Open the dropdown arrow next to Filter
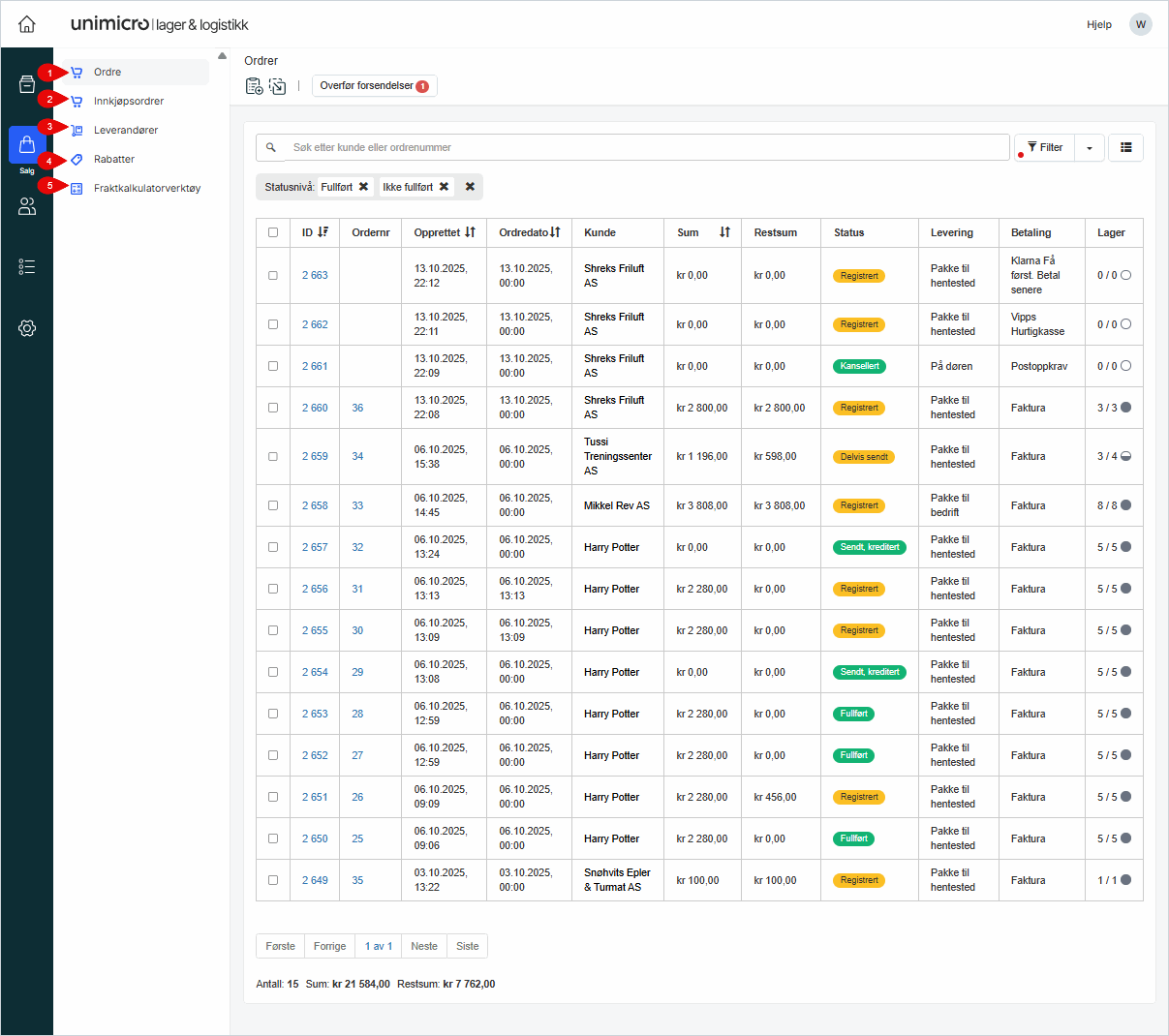Screen dimensions: 1169x1036 click(1090, 148)
